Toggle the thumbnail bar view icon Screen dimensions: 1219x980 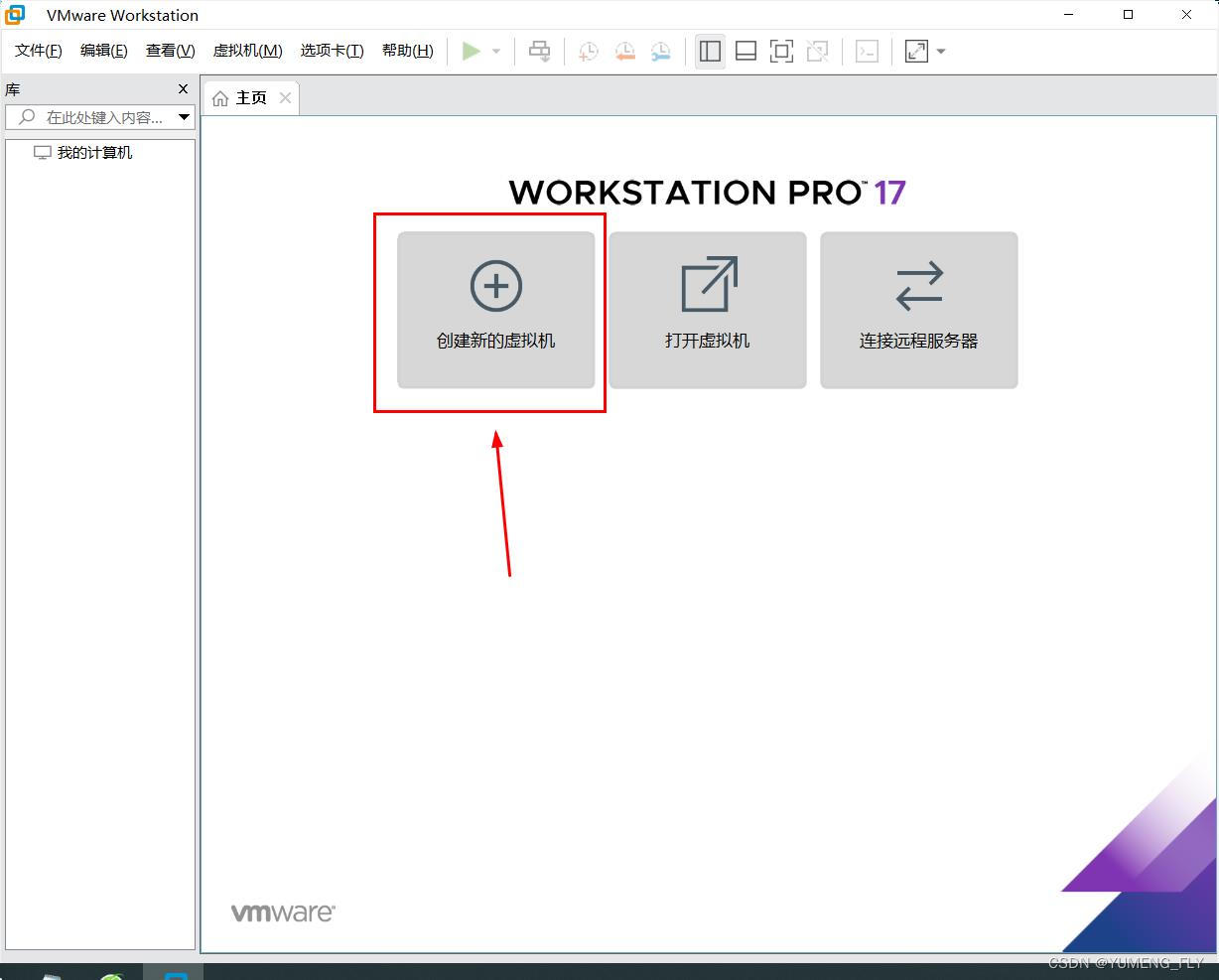(745, 51)
